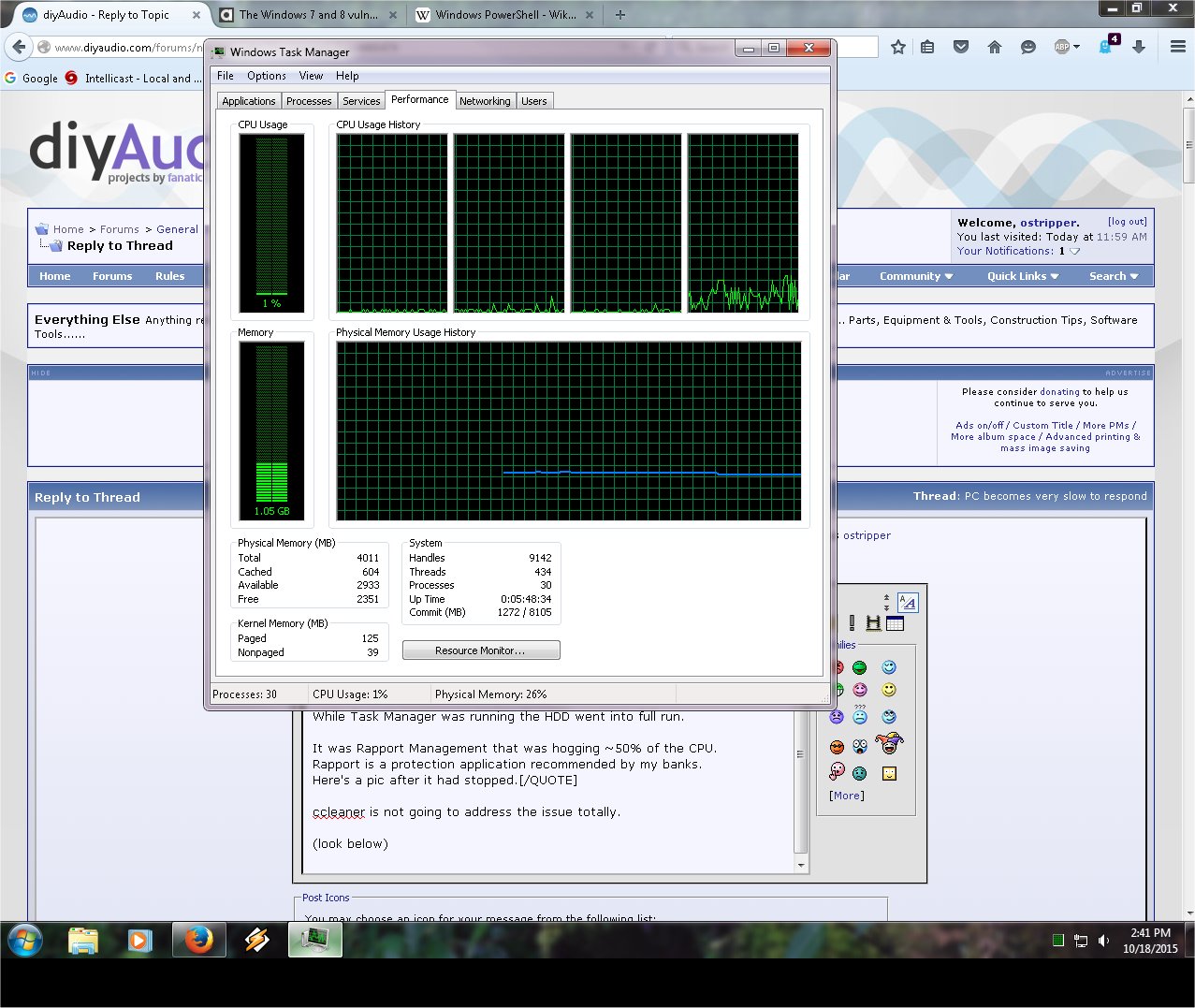Open Firefox downloads arrow icon
Image resolution: width=1195 pixels, height=1008 pixels.
pos(1139,47)
